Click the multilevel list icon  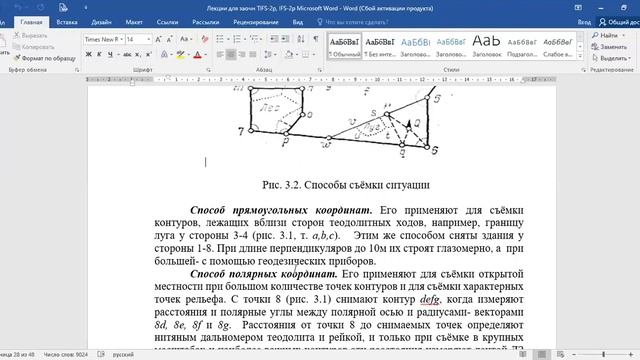click(x=255, y=39)
